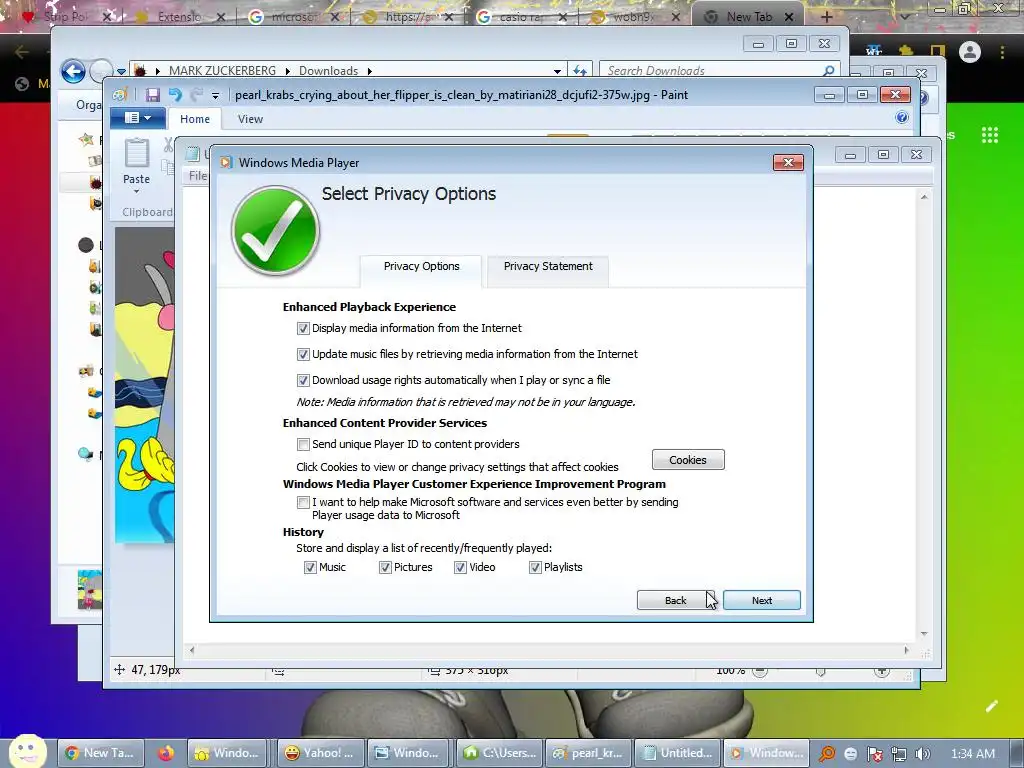Open the Privacy Options tab
This screenshot has width=1024, height=768.
tap(421, 266)
